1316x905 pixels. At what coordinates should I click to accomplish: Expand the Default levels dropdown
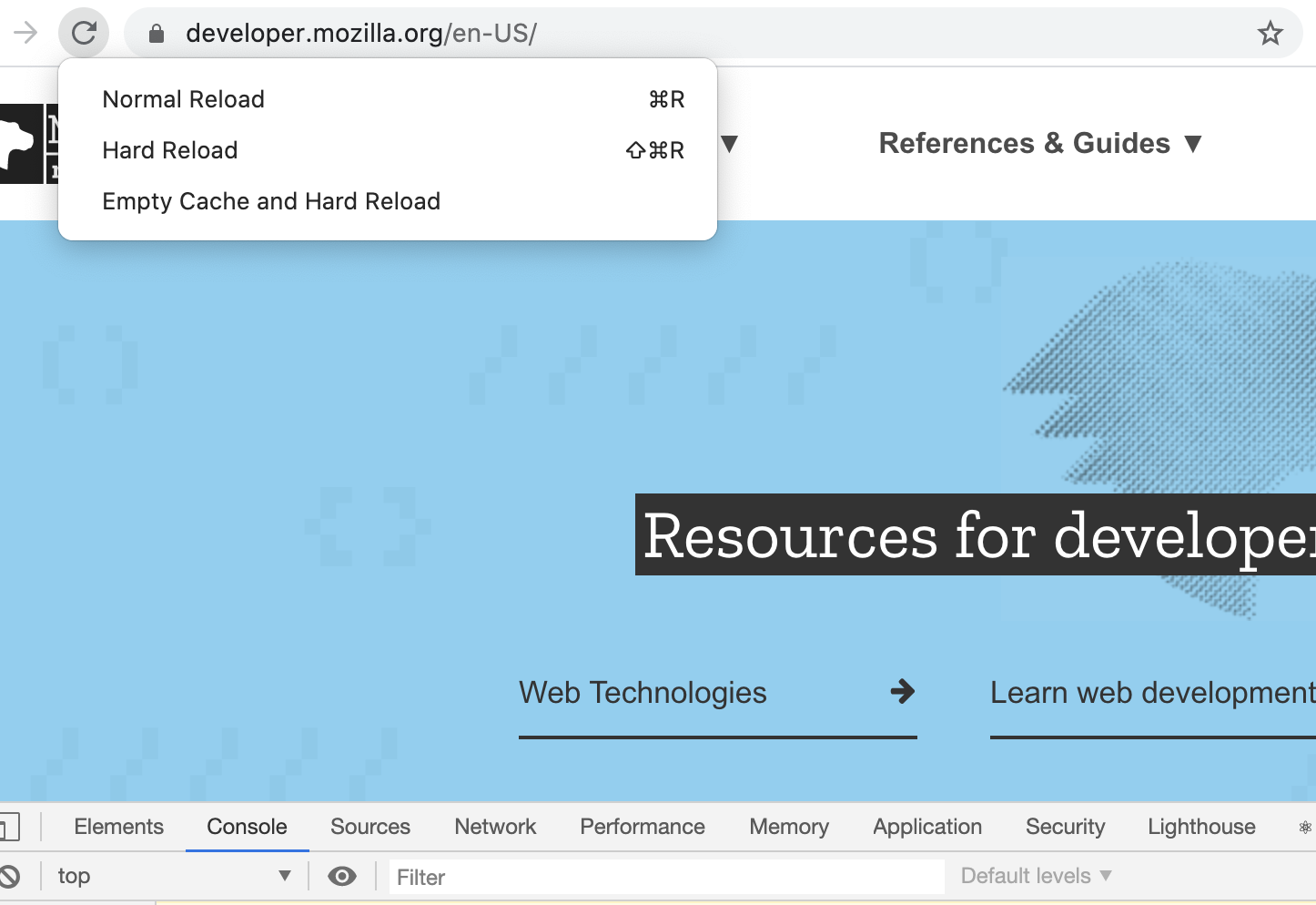(1037, 876)
